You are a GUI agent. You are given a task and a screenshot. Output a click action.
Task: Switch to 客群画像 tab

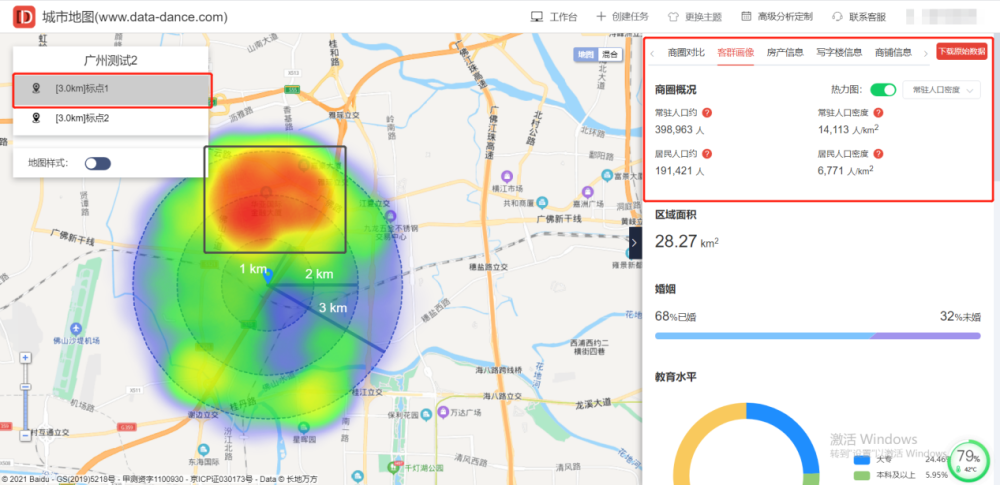pos(735,52)
